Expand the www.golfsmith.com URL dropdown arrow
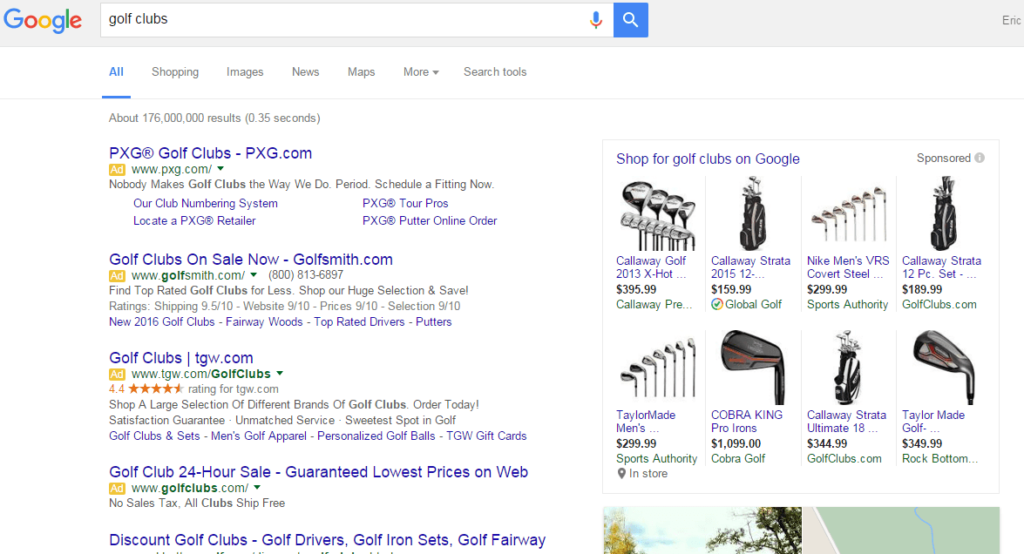This screenshot has height=554, width=1024. (253, 275)
